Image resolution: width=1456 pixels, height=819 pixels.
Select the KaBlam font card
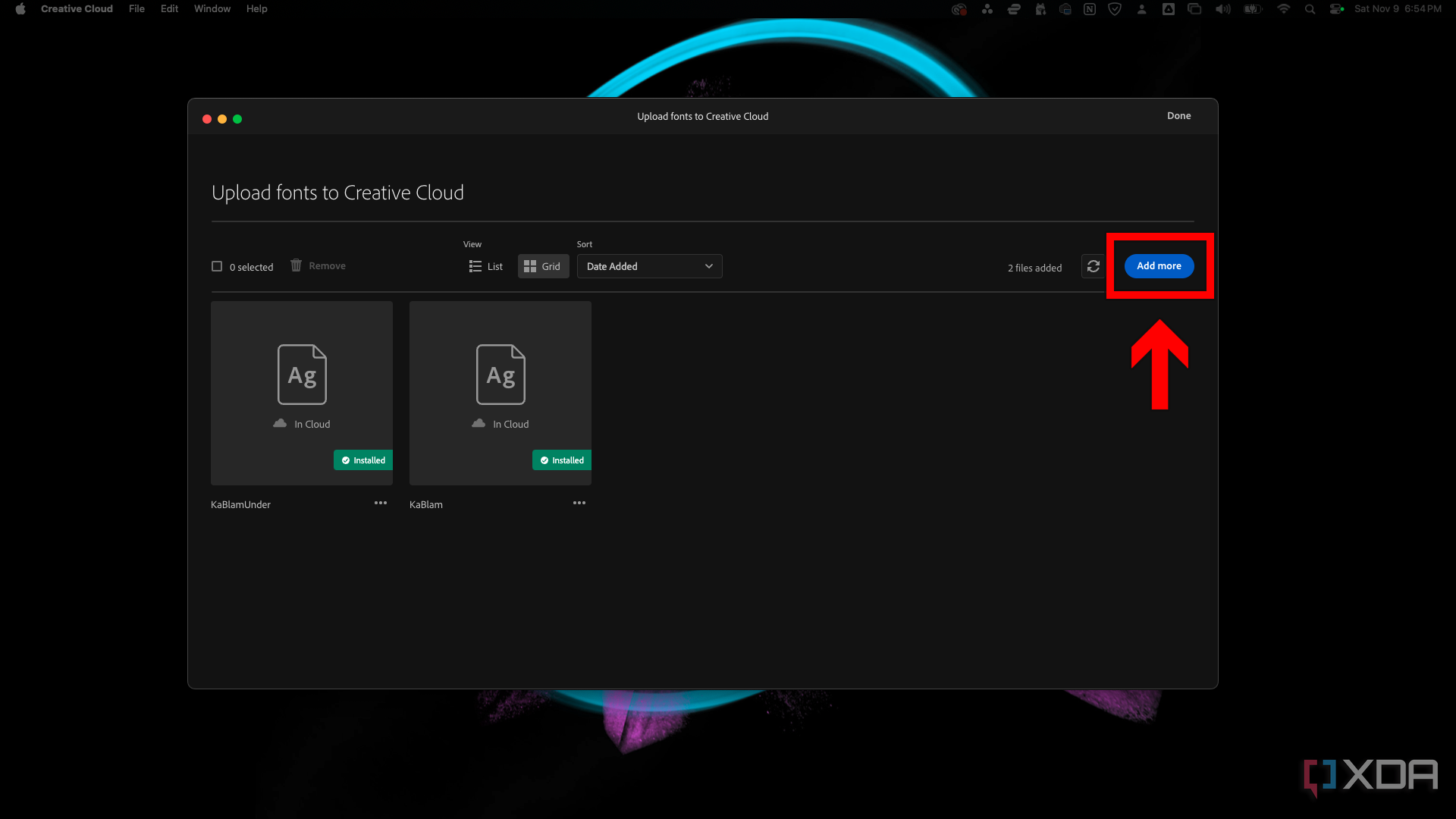[500, 393]
